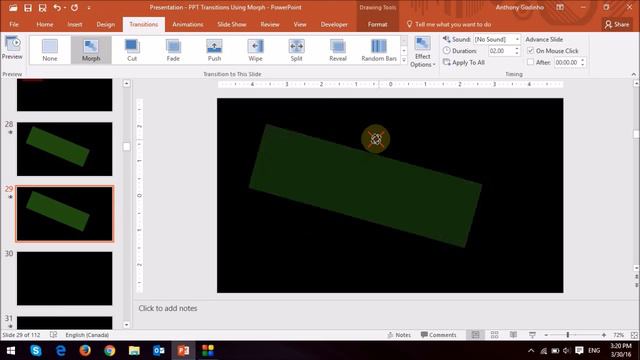The height and width of the screenshot is (360, 640).
Task: Open Microsoft Edge from the taskbar
Action: pos(60,350)
